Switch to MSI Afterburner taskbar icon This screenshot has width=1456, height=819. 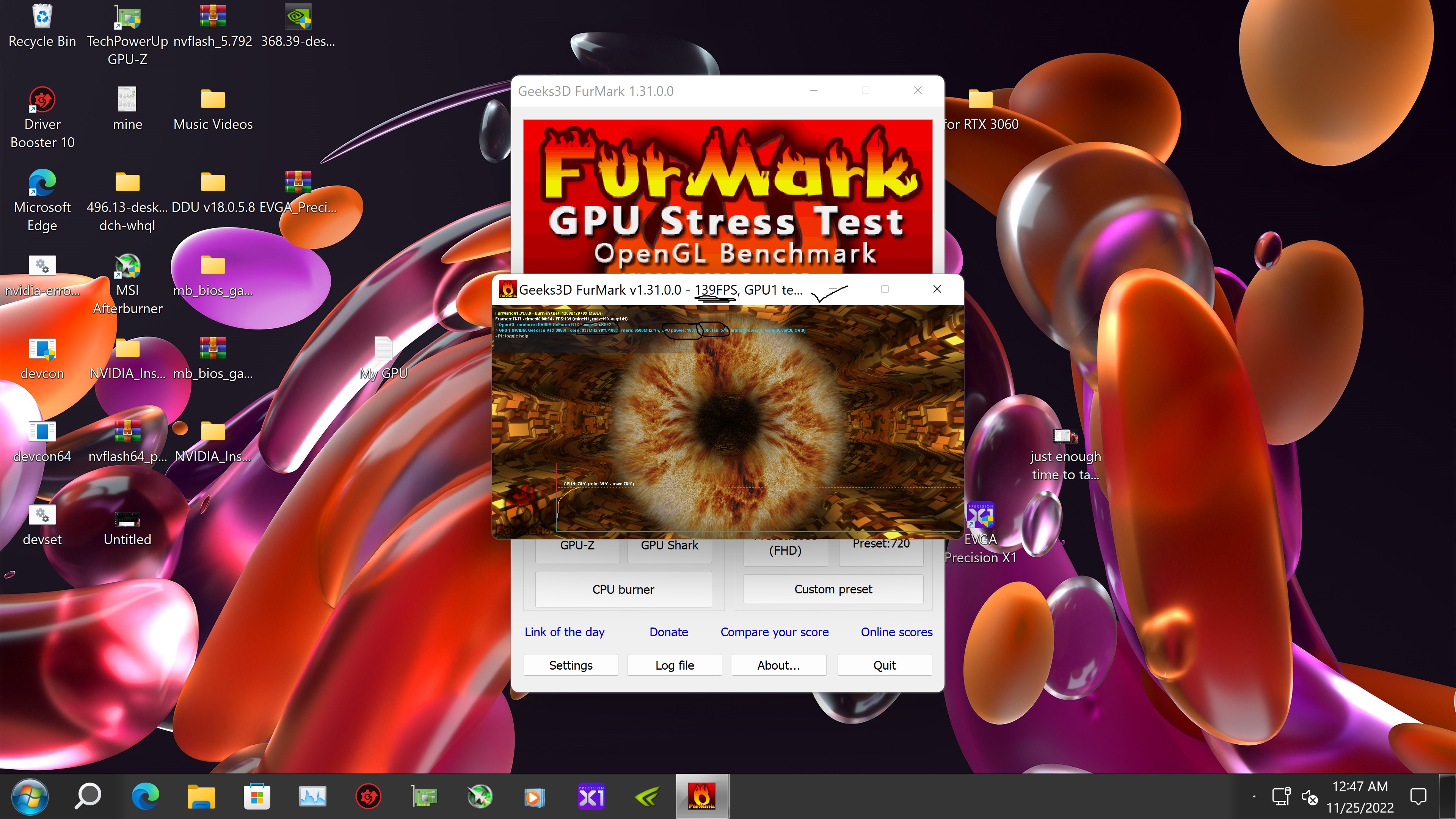479,796
